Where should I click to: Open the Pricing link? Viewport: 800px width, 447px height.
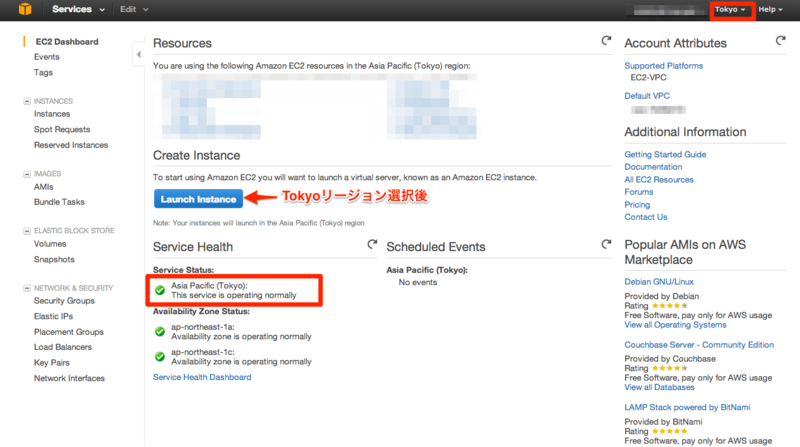click(x=637, y=205)
